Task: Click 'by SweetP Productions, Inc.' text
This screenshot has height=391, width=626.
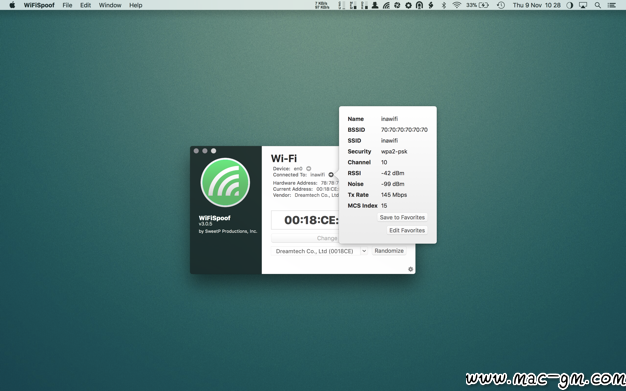Action: point(228,231)
